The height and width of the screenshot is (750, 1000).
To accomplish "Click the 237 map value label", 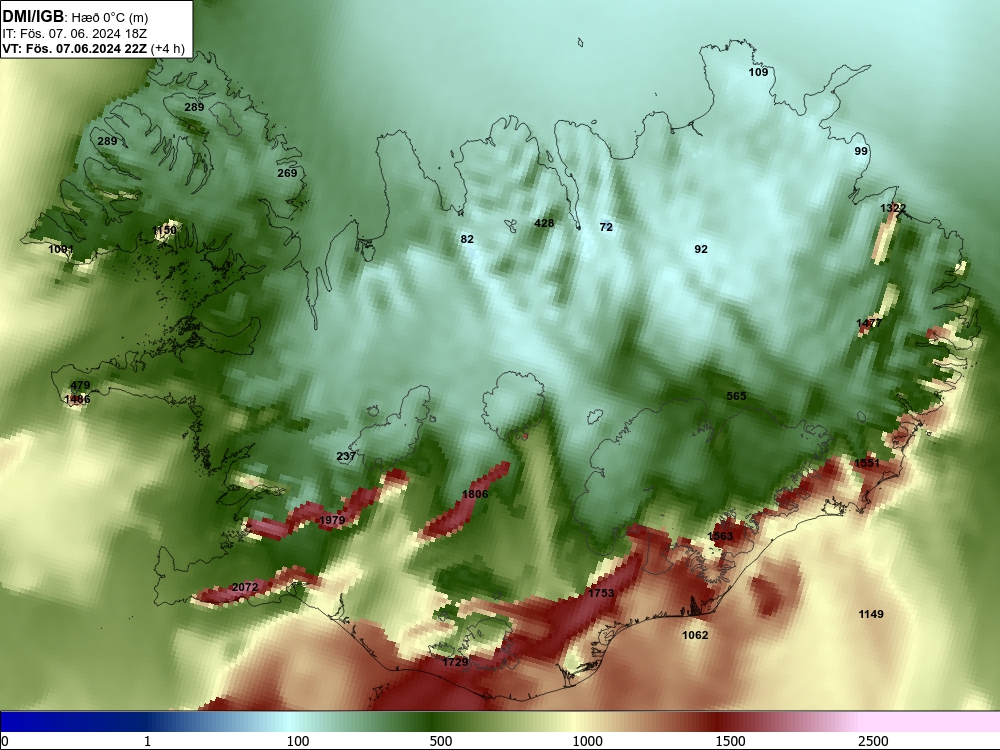I will tap(346, 456).
